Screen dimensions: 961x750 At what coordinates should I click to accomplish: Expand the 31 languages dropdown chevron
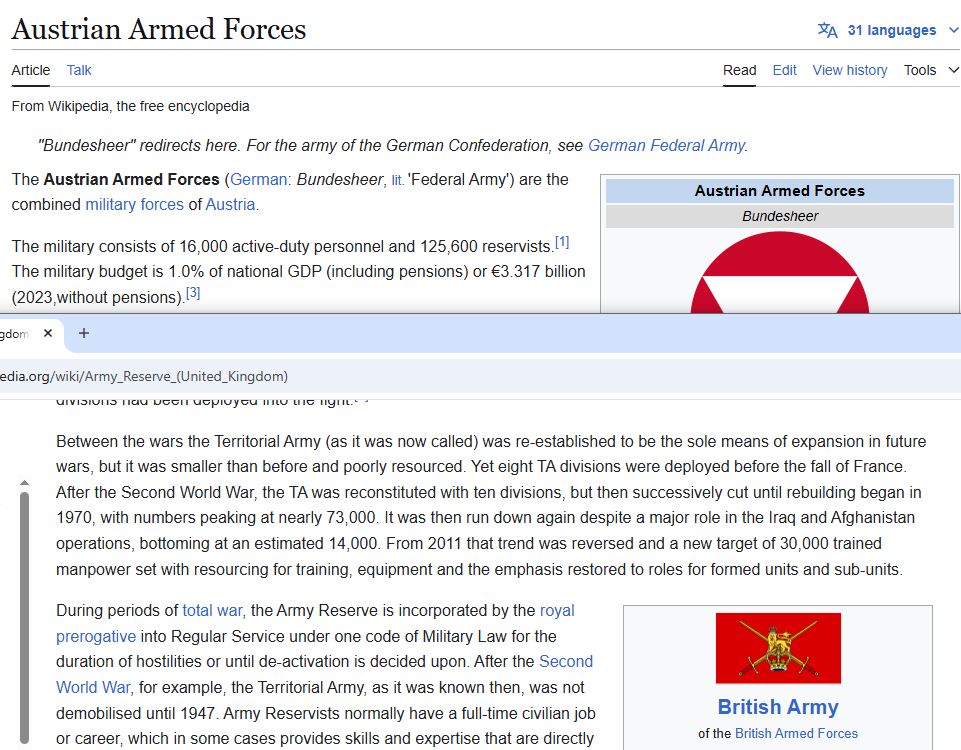tap(954, 30)
